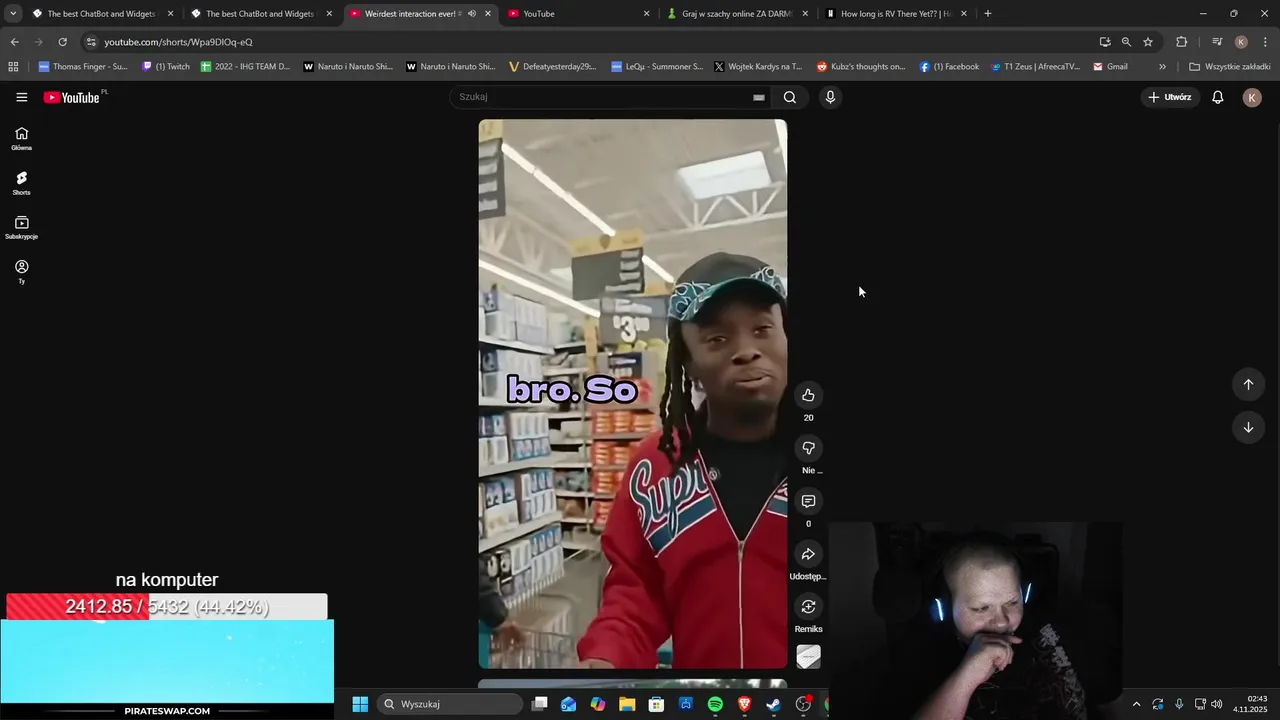View site information icon in address bar
The height and width of the screenshot is (720, 1280).
click(91, 42)
